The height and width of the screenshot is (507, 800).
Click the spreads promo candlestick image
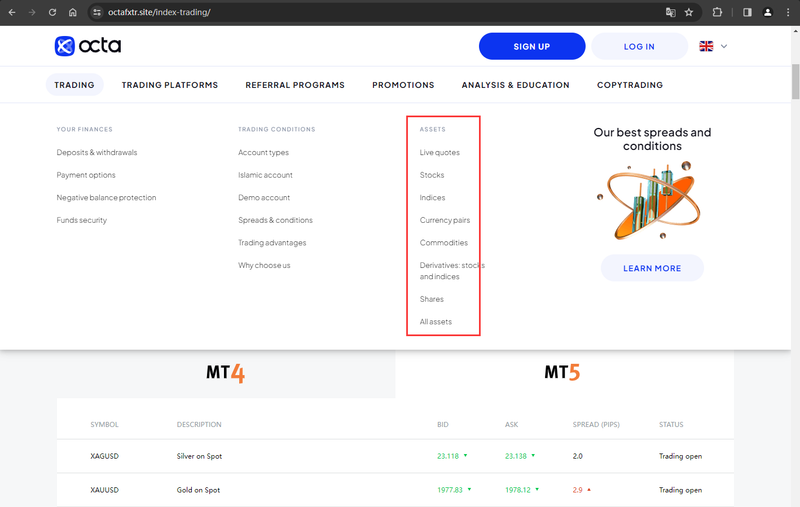point(651,200)
